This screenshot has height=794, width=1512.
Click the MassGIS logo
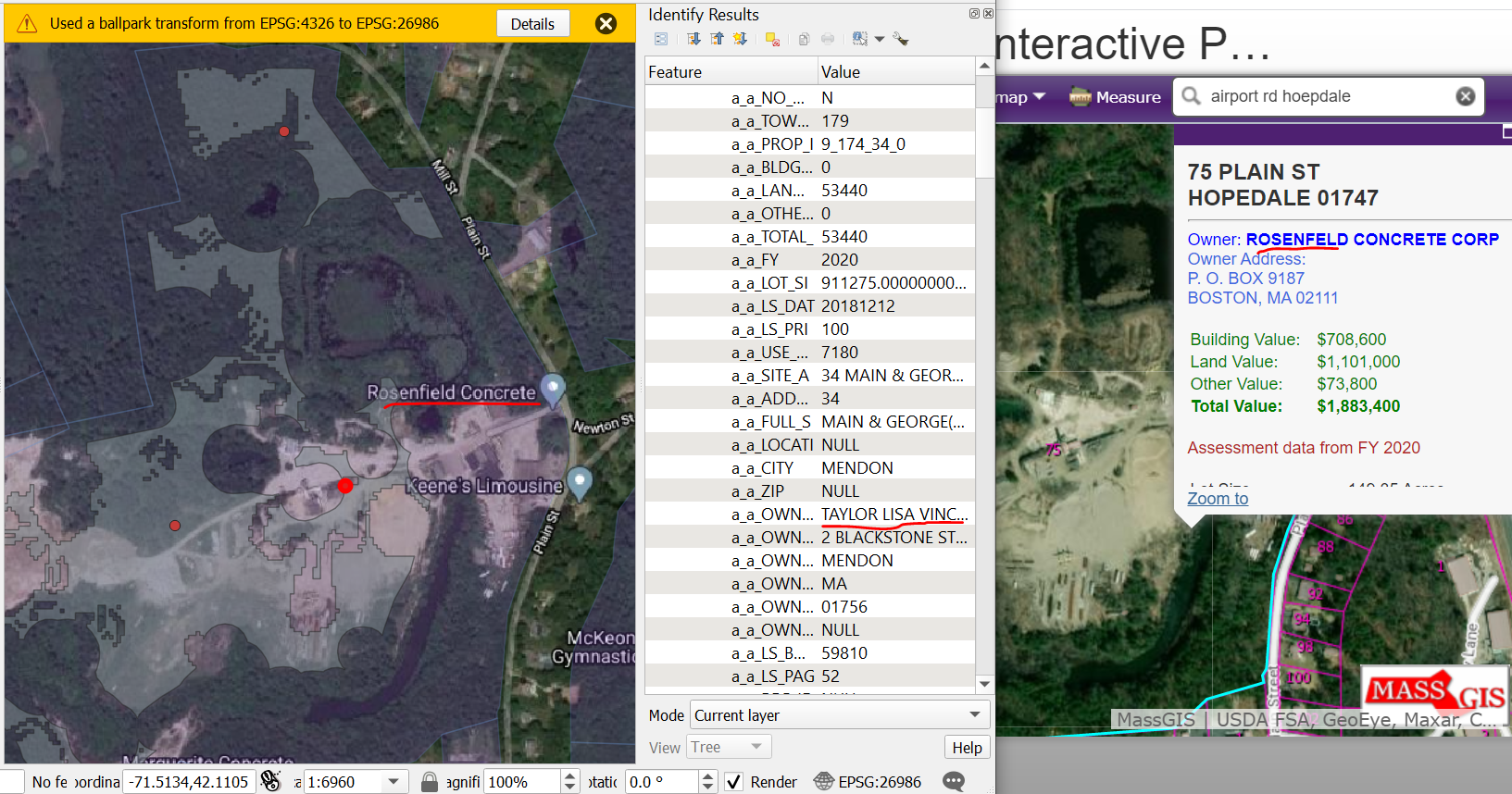pyautogui.click(x=1435, y=694)
